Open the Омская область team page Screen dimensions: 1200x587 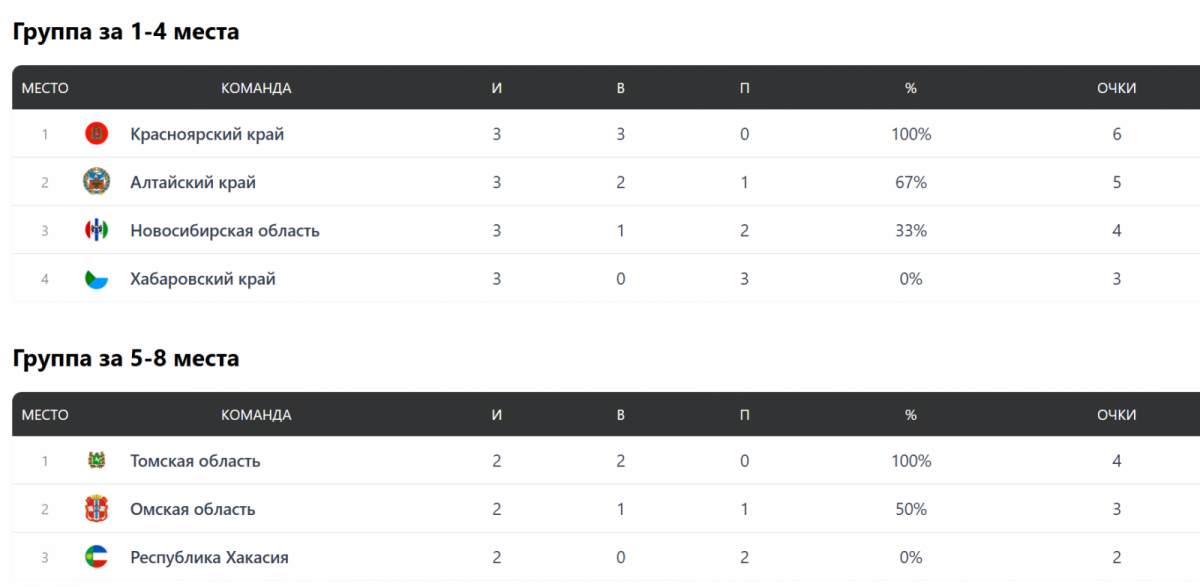[193, 509]
